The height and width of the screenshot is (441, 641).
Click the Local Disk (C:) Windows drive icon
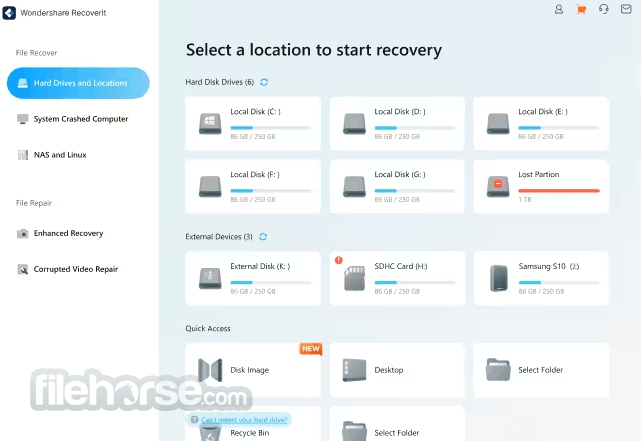click(x=210, y=123)
